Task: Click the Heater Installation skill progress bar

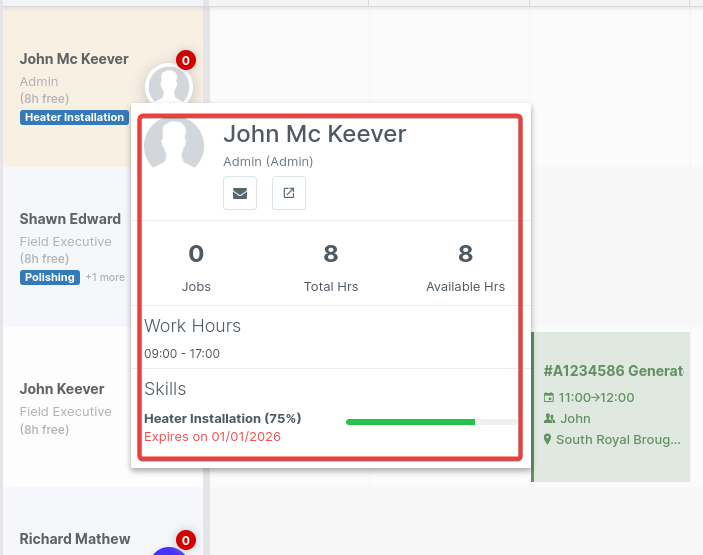Action: [x=431, y=422]
